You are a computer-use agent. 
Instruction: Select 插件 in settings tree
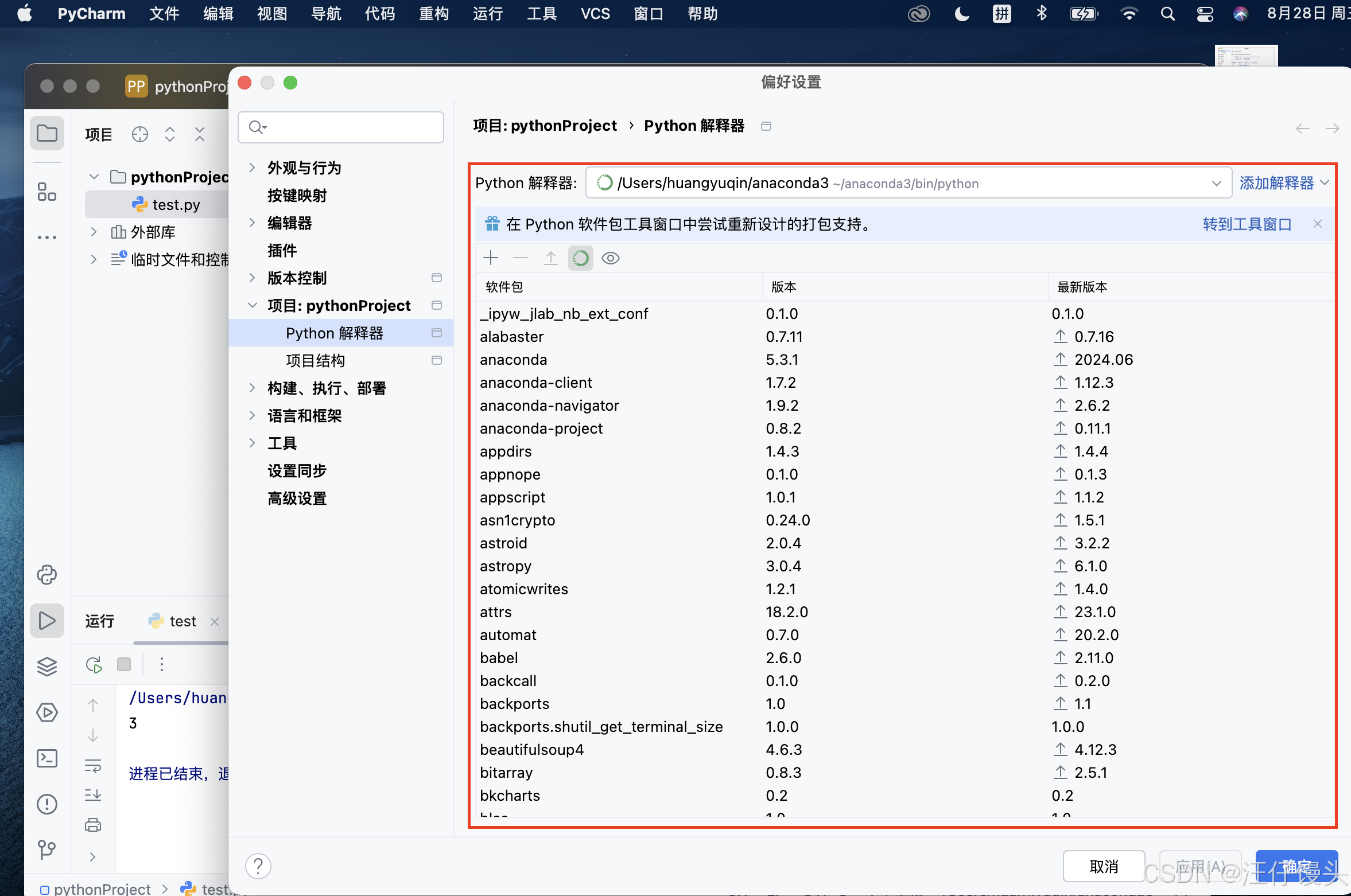pyautogui.click(x=282, y=251)
